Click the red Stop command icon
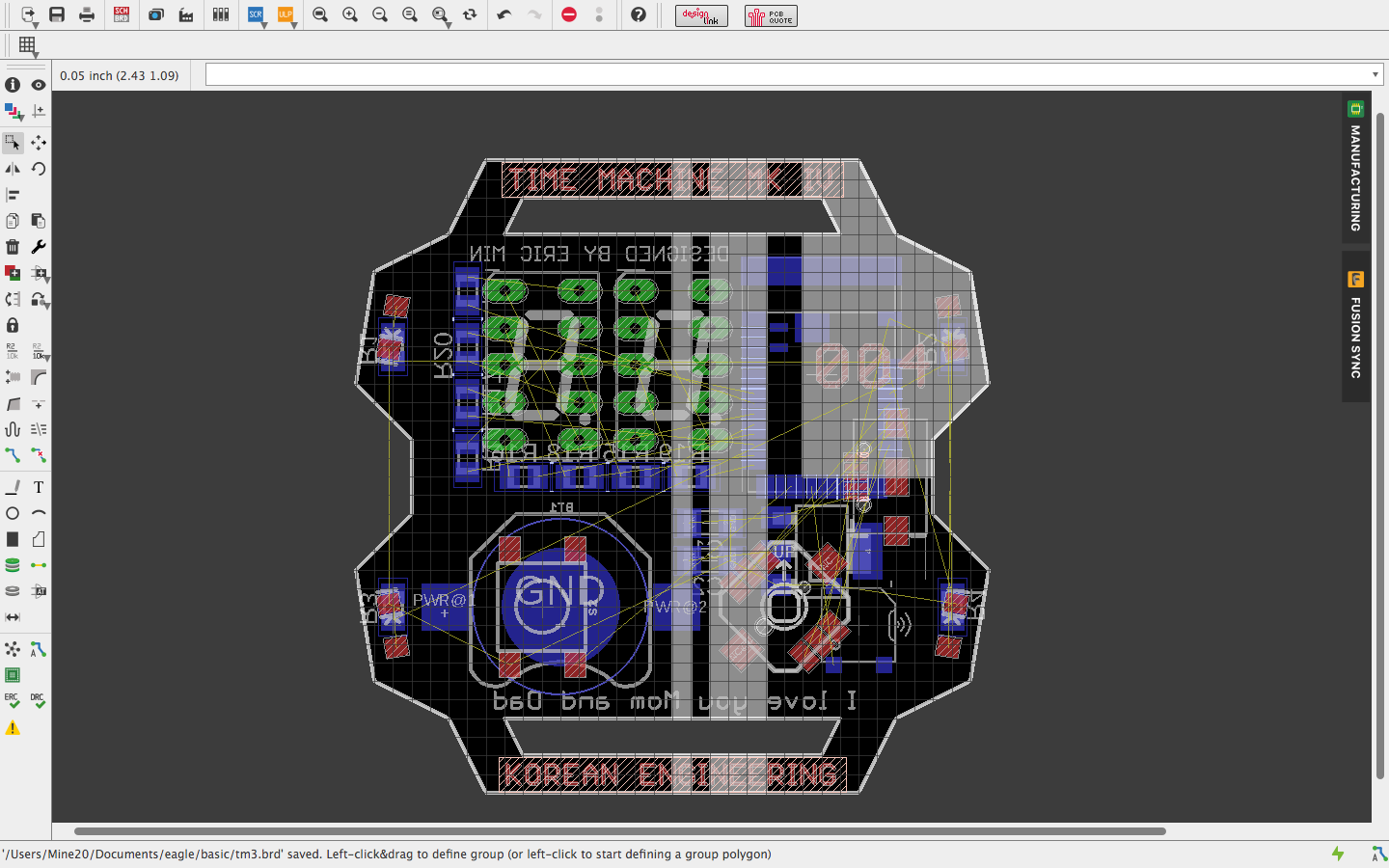This screenshot has width=1389, height=868. (569, 14)
